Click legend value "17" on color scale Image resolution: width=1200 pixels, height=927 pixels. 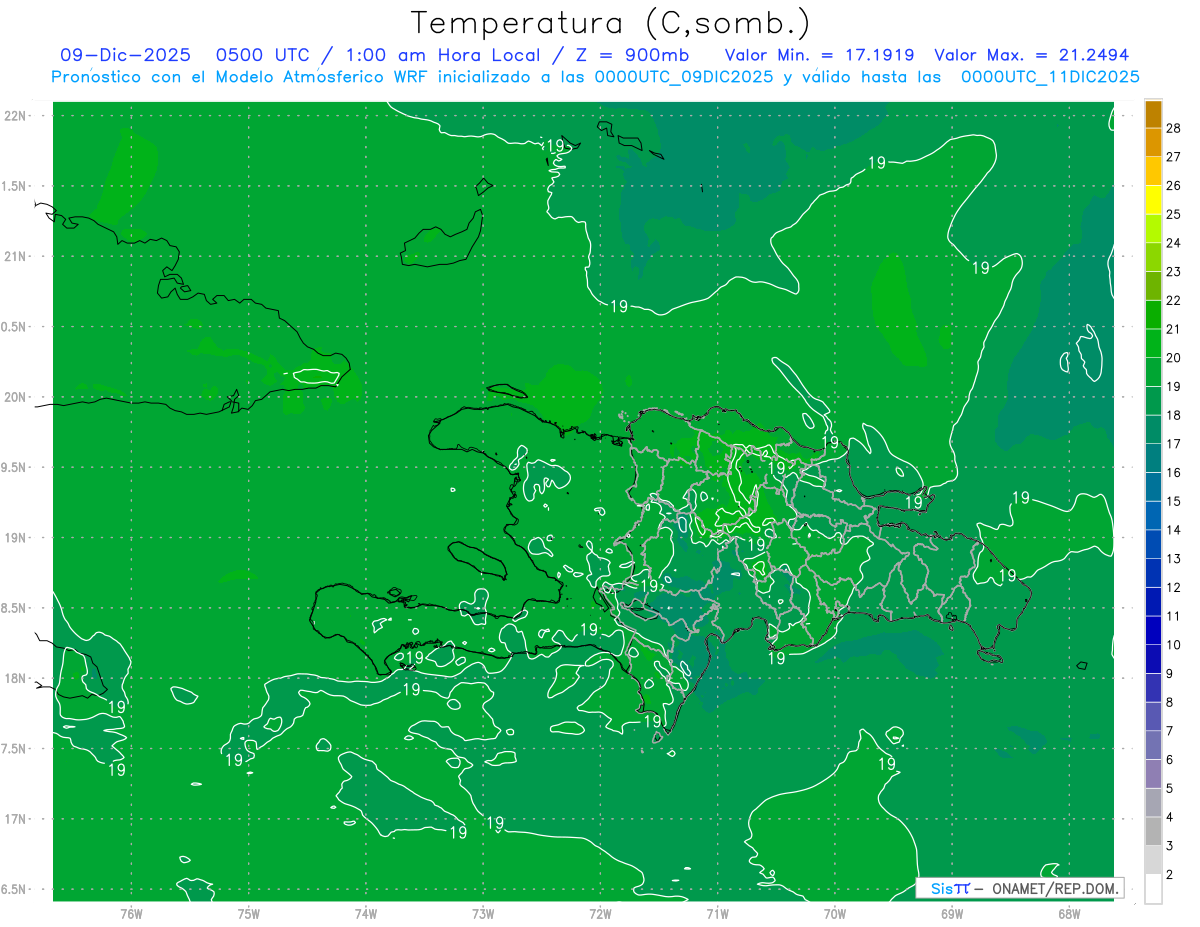[x=1174, y=444]
